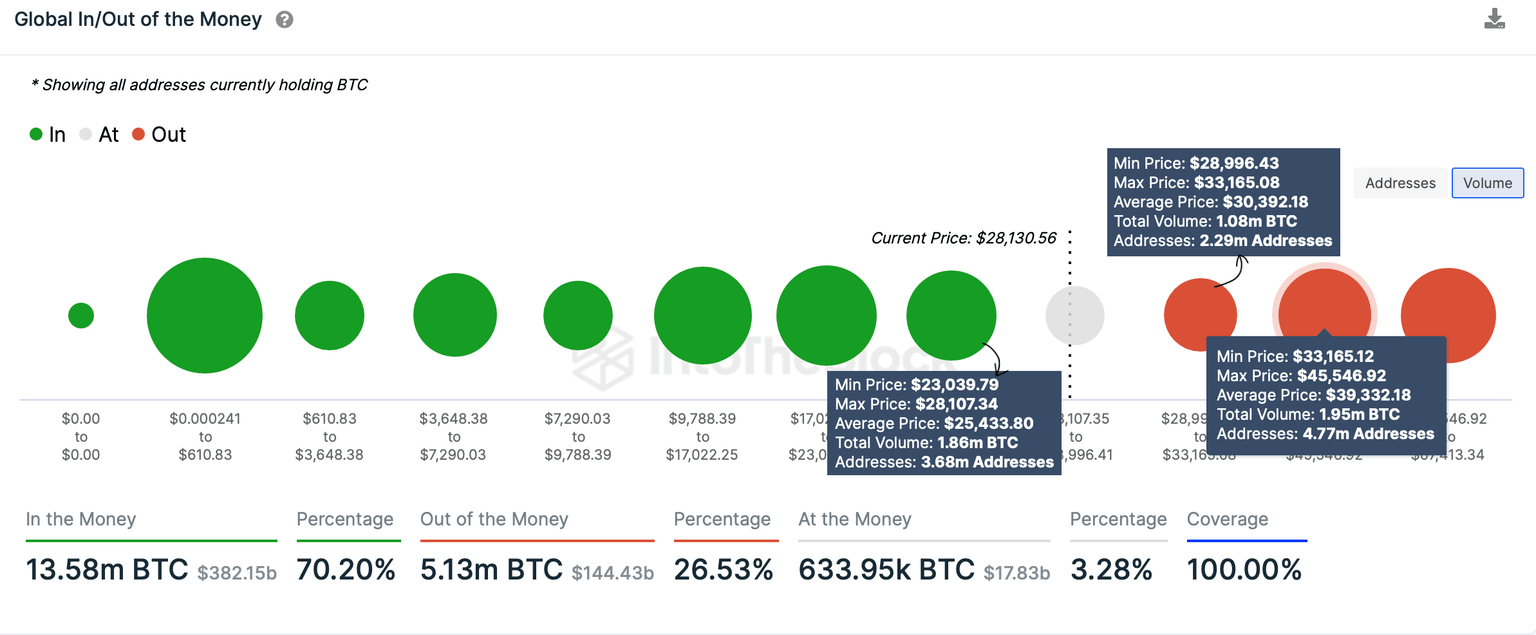Click the Out of the Money summary label

[x=494, y=519]
